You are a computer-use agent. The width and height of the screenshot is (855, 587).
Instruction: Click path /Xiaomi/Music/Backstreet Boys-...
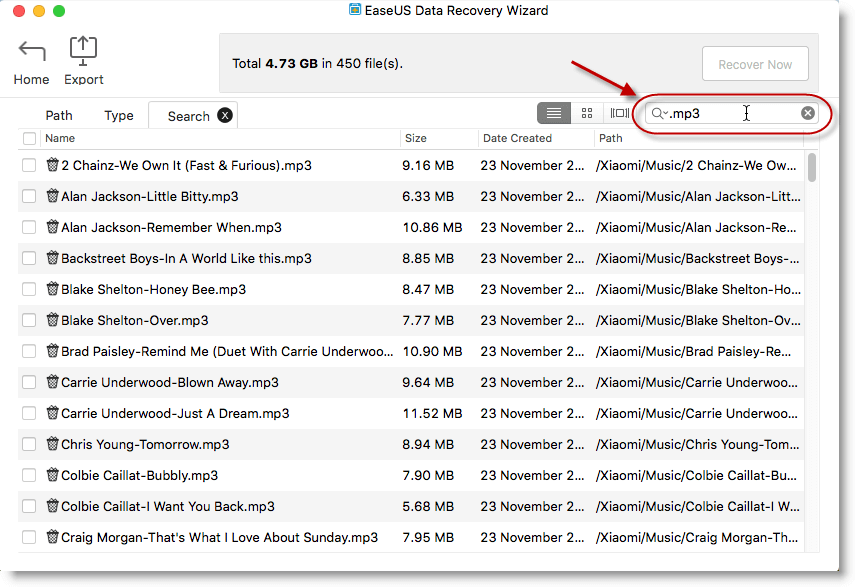(697, 258)
